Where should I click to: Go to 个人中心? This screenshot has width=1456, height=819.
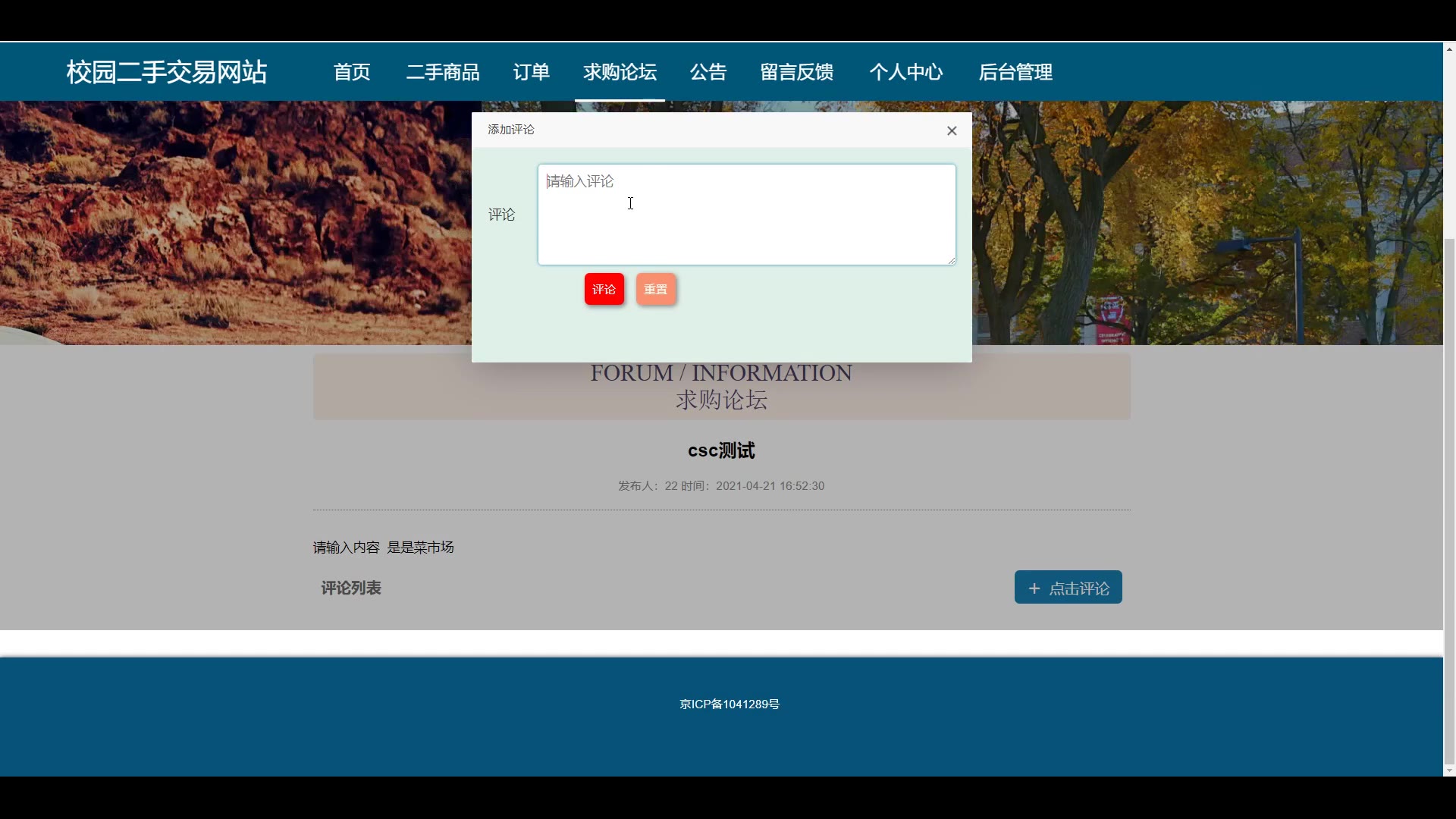pyautogui.click(x=906, y=72)
